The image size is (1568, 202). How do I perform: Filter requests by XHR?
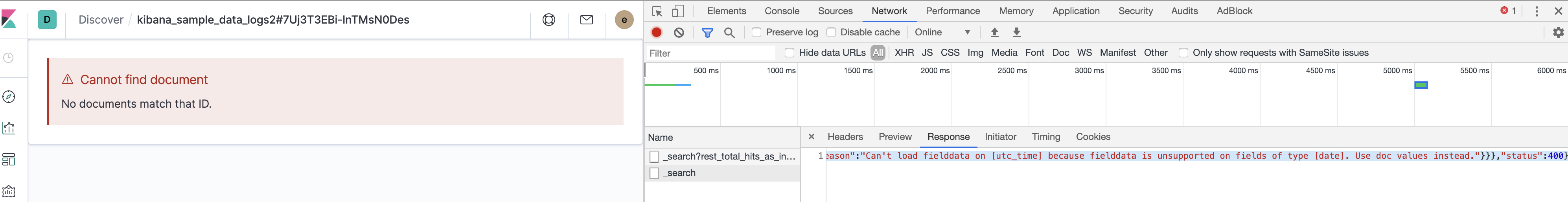[x=904, y=53]
